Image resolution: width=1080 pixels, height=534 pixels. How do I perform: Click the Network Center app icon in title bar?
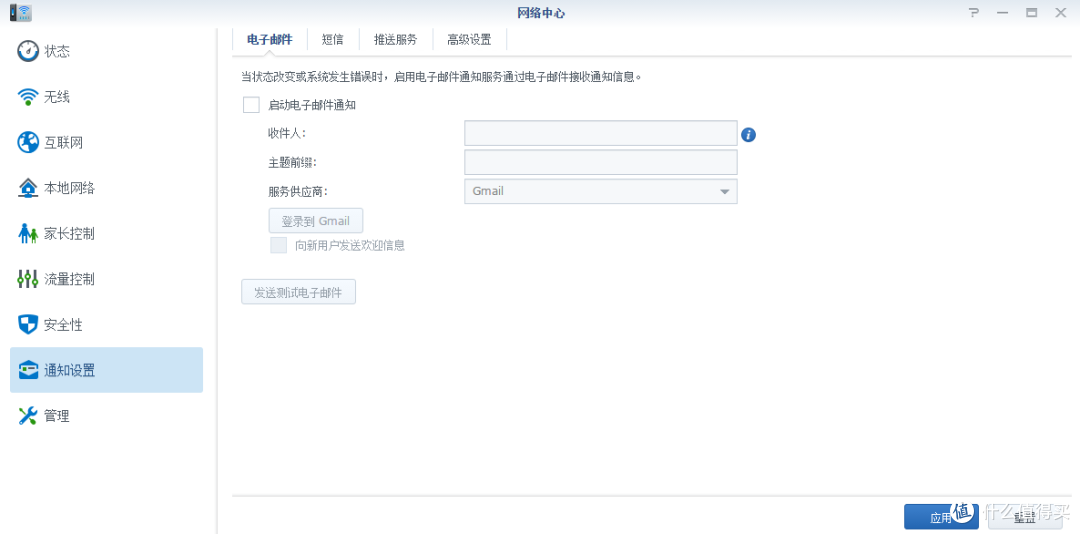tap(21, 12)
